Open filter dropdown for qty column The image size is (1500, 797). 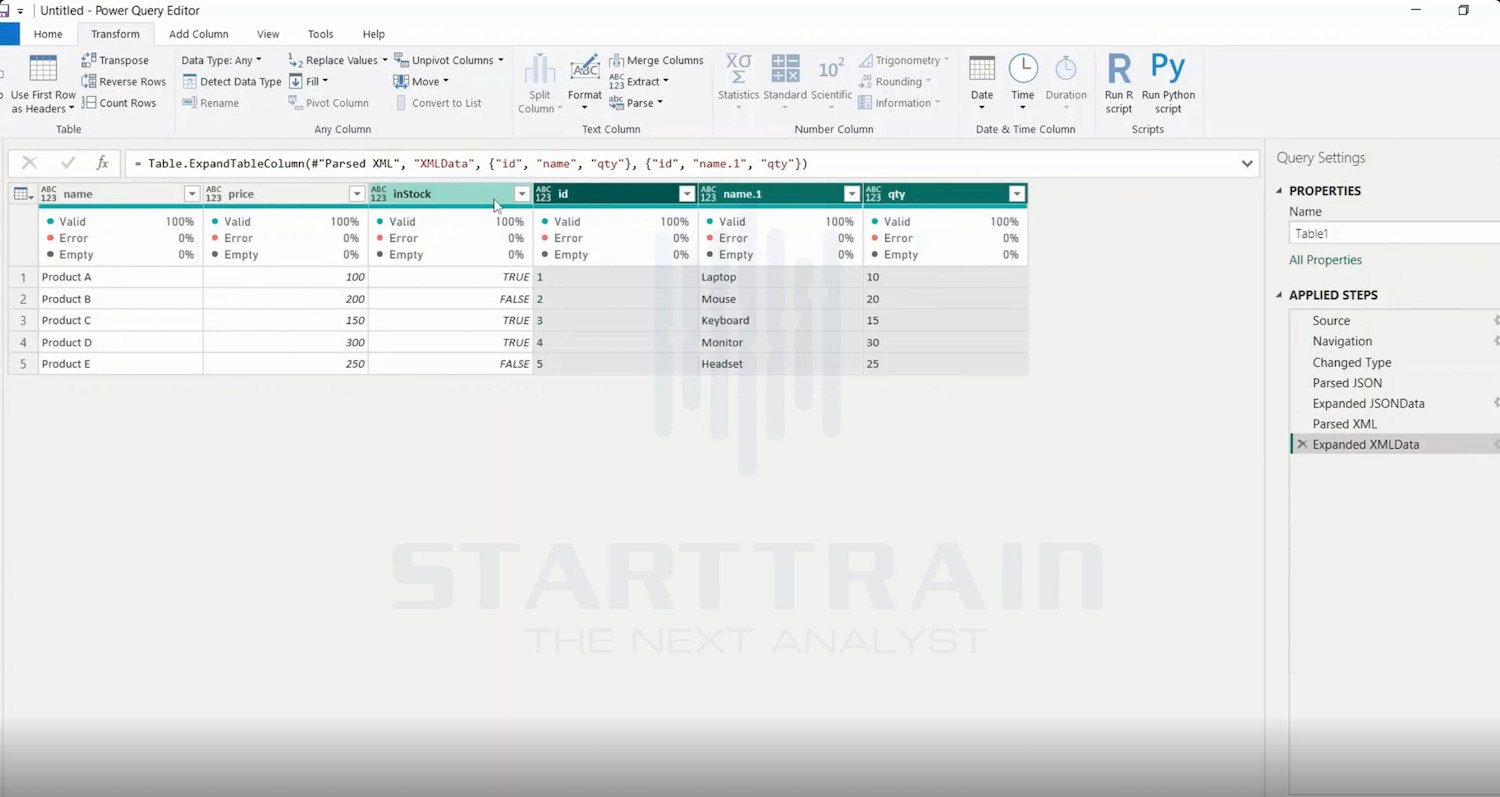[x=1016, y=194]
